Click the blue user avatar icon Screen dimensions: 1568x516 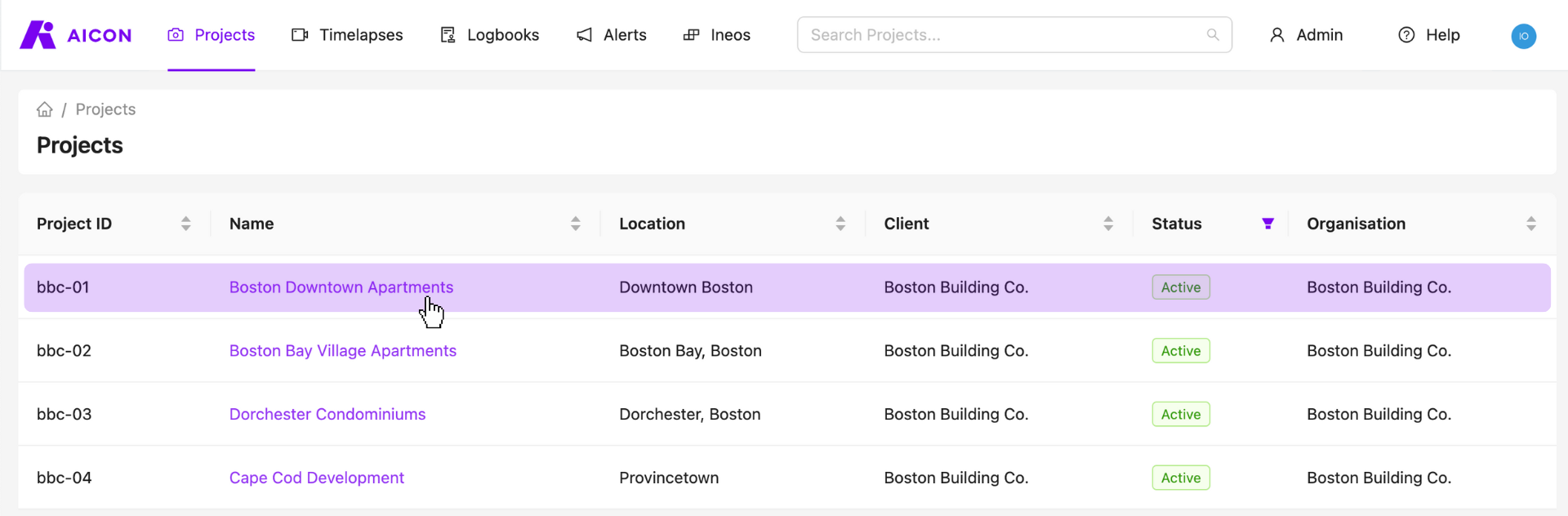(x=1523, y=36)
